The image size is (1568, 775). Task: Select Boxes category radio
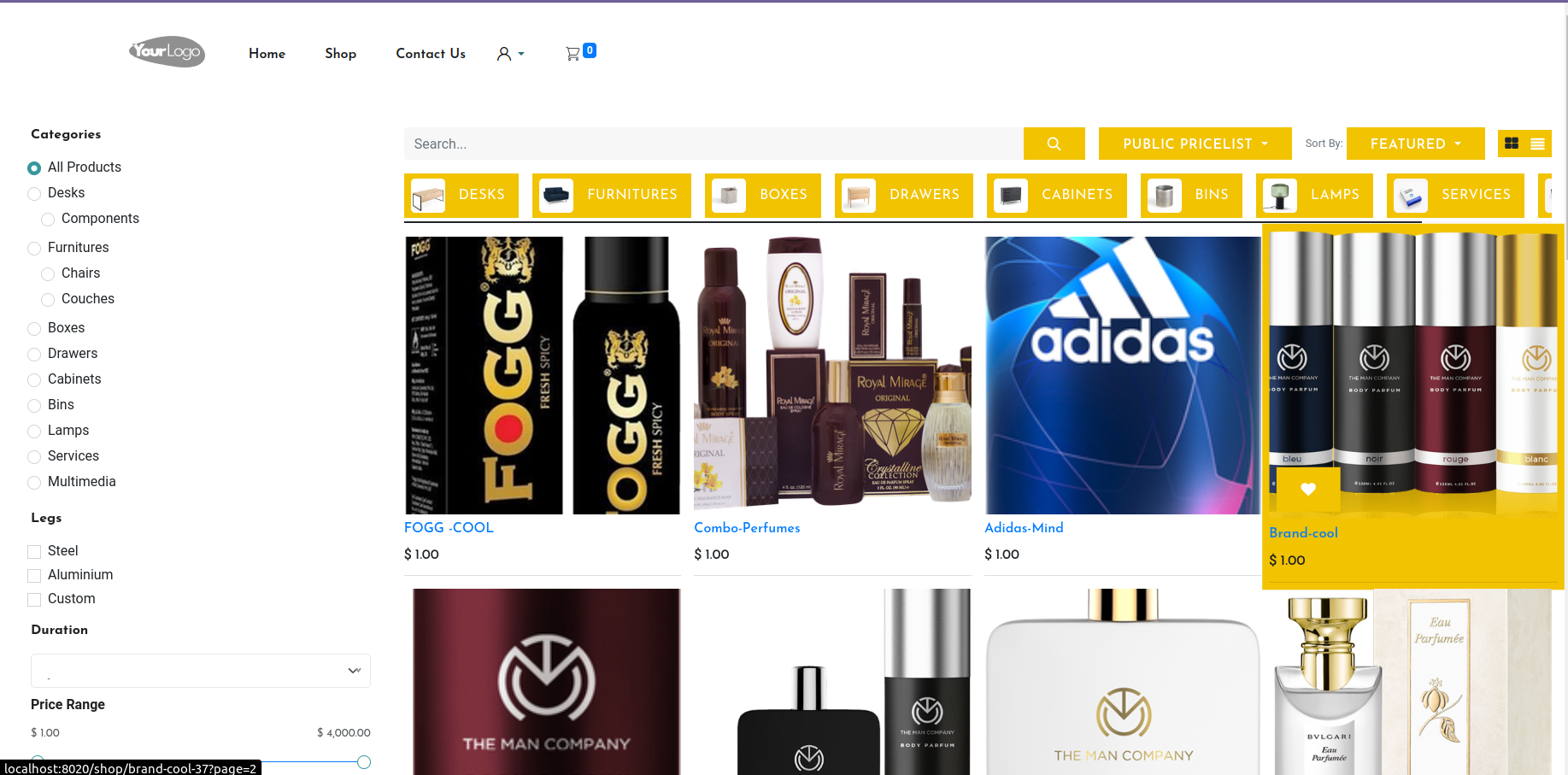[x=34, y=329]
